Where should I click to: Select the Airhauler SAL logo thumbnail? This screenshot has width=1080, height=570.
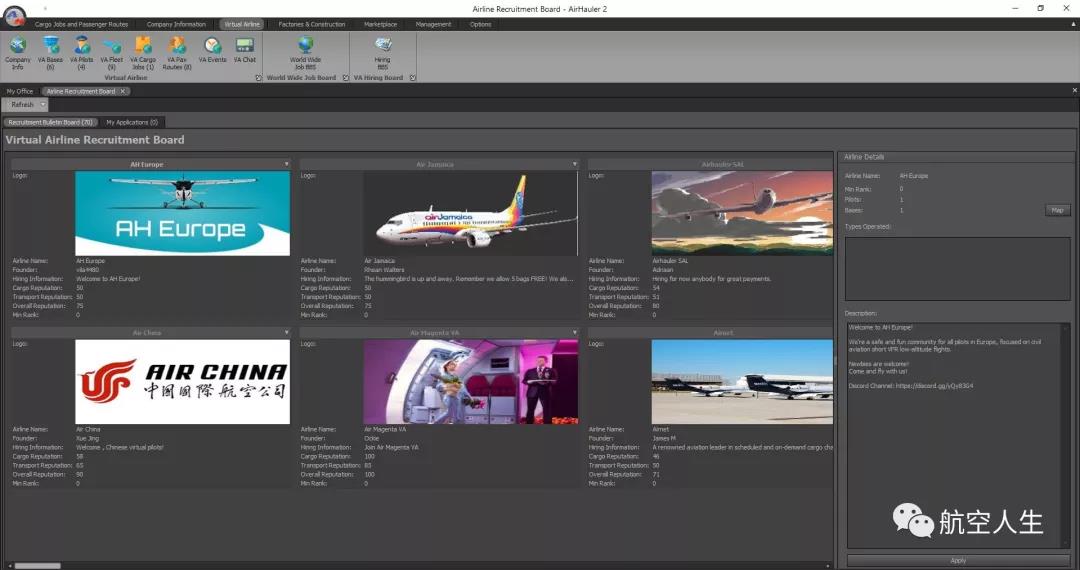(742, 213)
